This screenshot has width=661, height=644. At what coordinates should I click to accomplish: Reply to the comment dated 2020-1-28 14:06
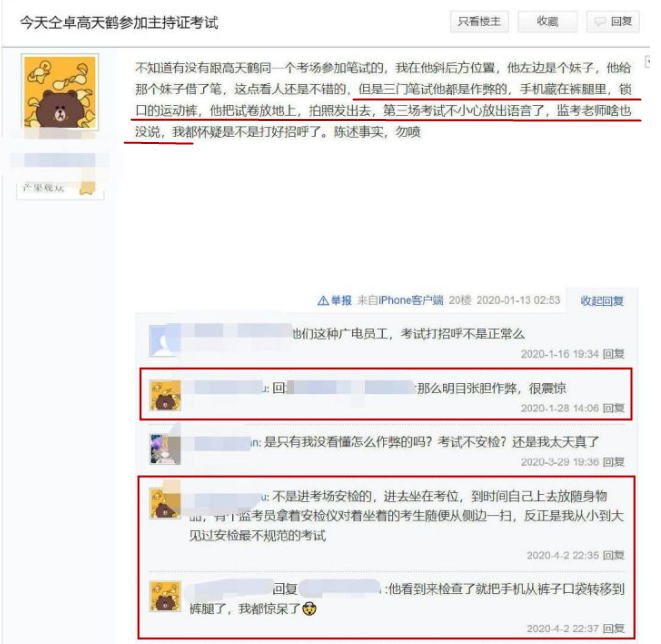click(613, 408)
